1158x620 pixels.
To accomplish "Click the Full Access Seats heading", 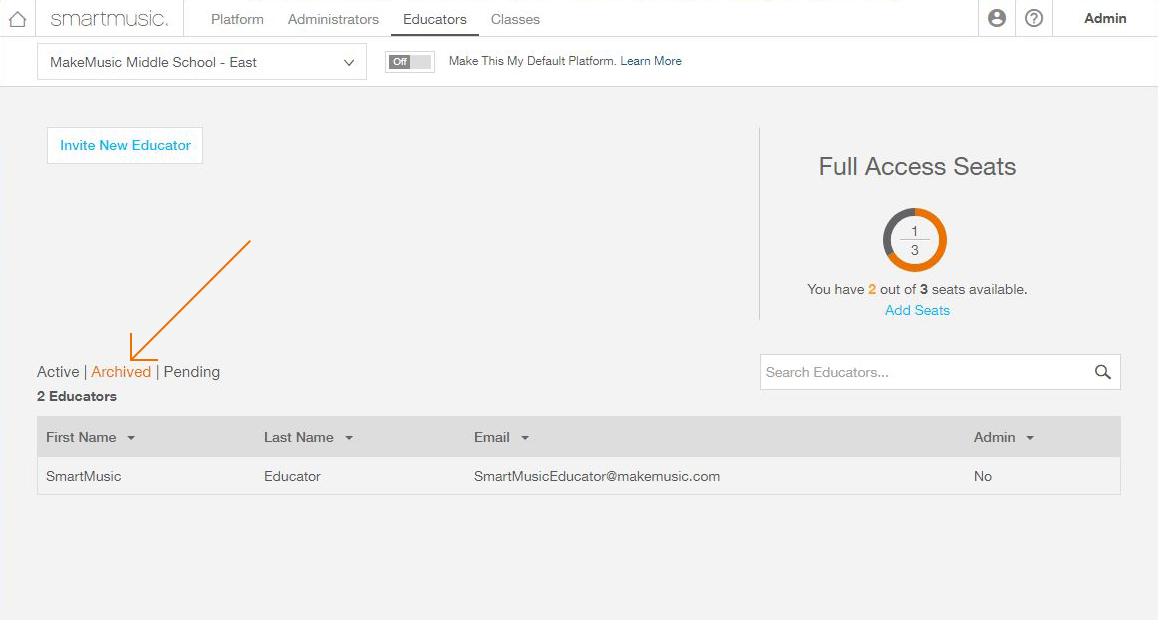I will coord(917,167).
